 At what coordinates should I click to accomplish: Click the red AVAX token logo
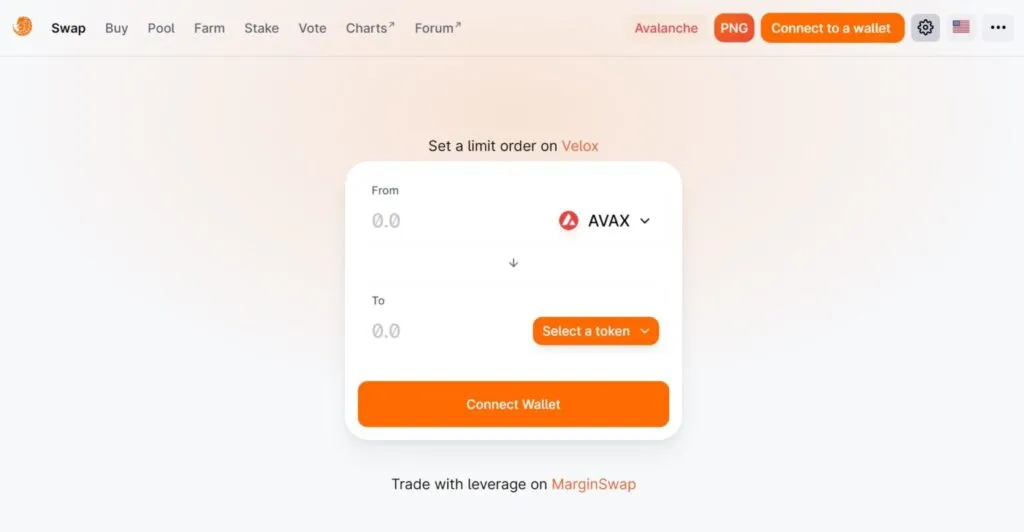tap(568, 221)
